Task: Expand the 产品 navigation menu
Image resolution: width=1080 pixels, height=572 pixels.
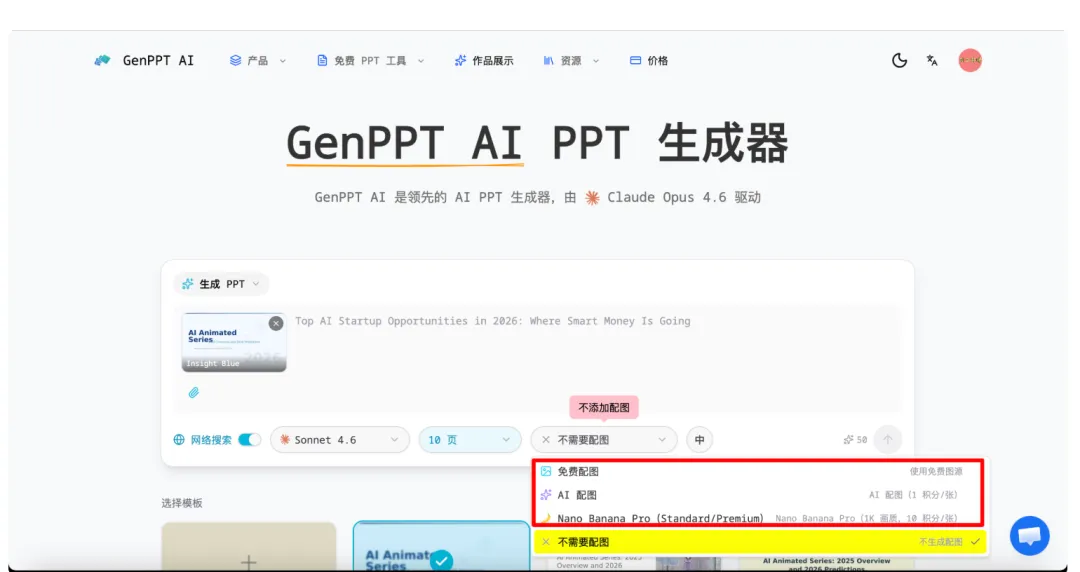Action: 258,61
